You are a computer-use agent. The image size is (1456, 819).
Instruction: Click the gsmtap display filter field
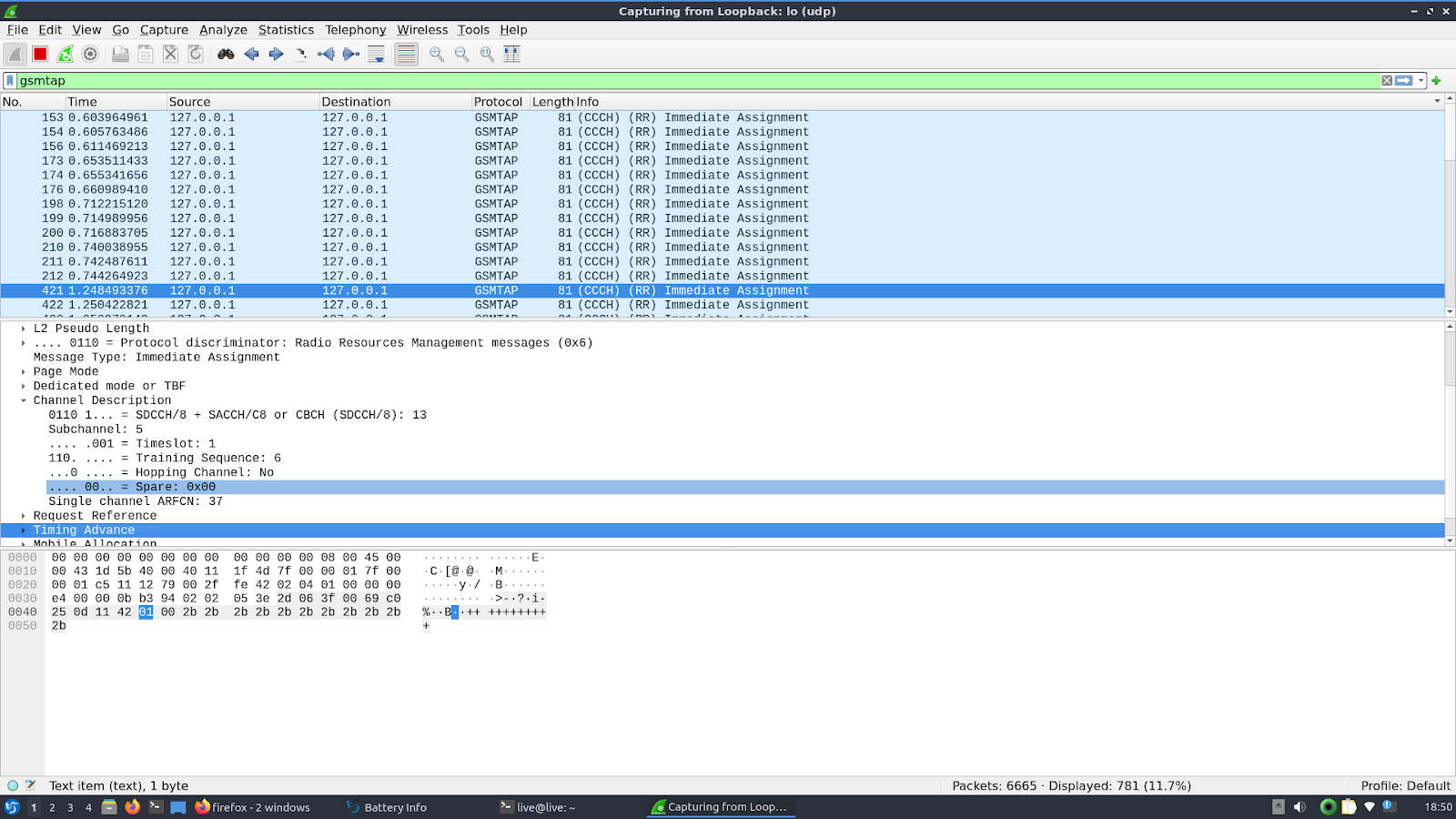click(697, 81)
